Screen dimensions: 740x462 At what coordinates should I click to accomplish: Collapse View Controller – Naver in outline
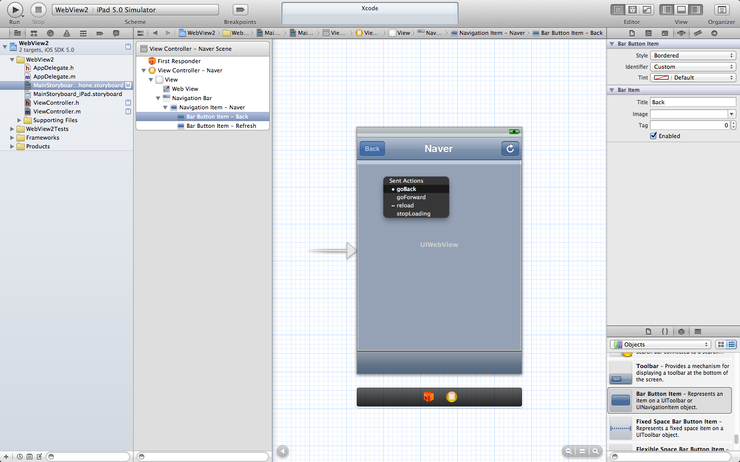[x=143, y=70]
